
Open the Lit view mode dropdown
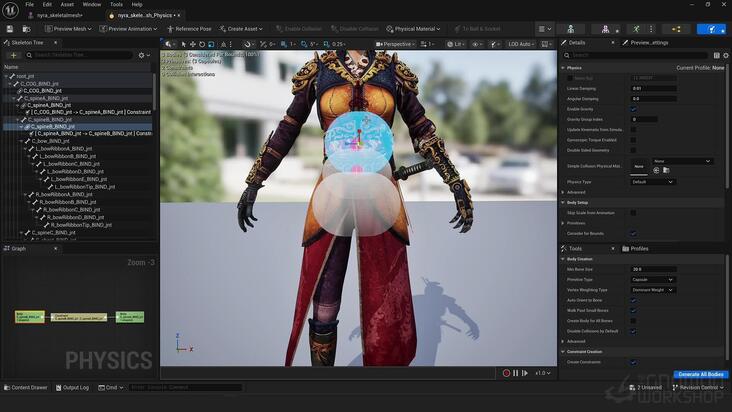pos(456,44)
